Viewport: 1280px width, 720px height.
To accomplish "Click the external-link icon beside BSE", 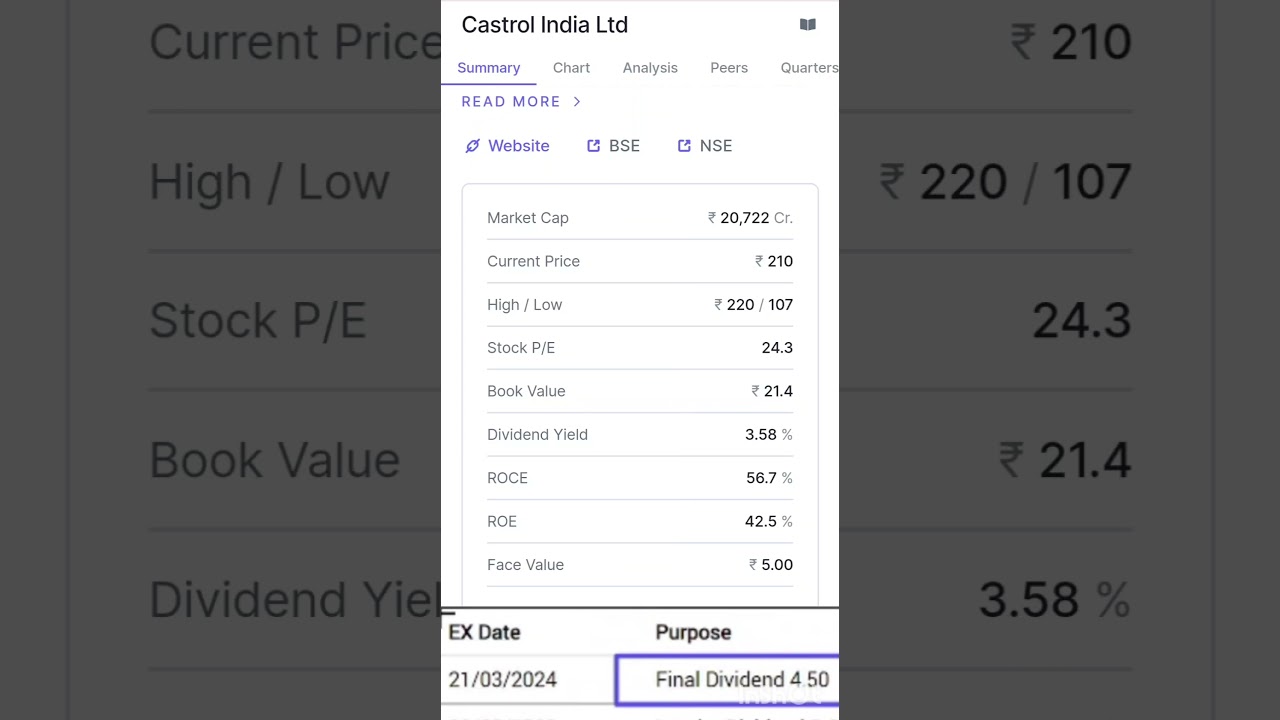I will tap(593, 146).
